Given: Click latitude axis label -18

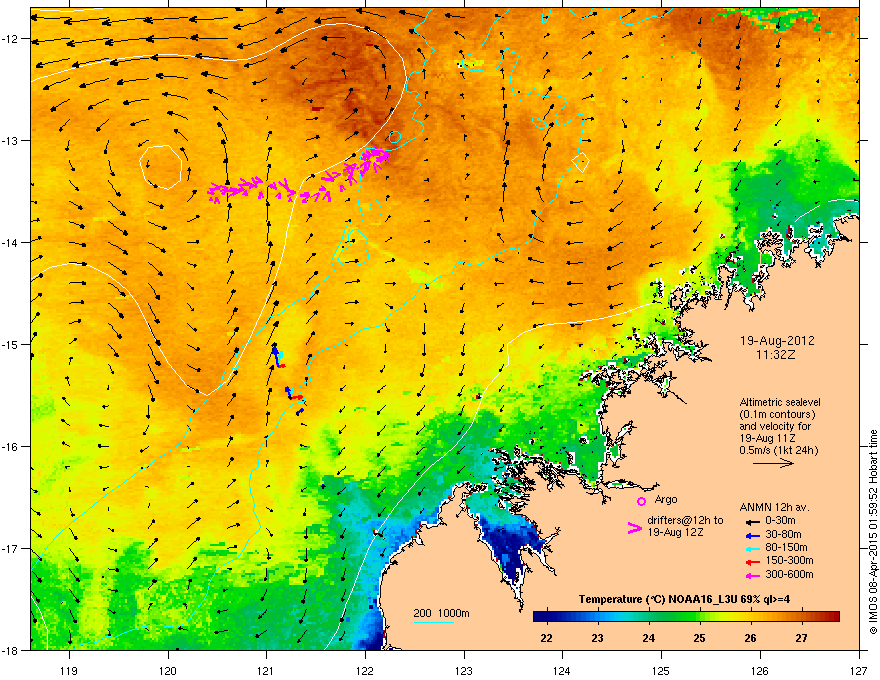Looking at the screenshot, I should pyautogui.click(x=11, y=650).
